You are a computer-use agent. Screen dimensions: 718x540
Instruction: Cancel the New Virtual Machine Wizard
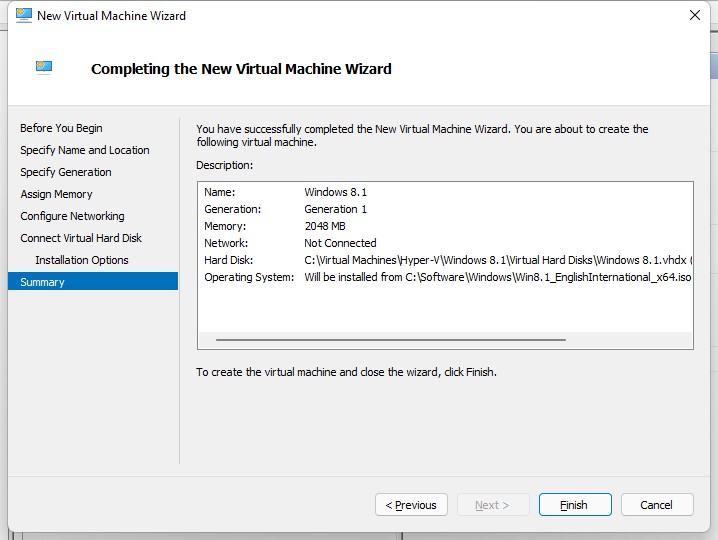tap(657, 505)
